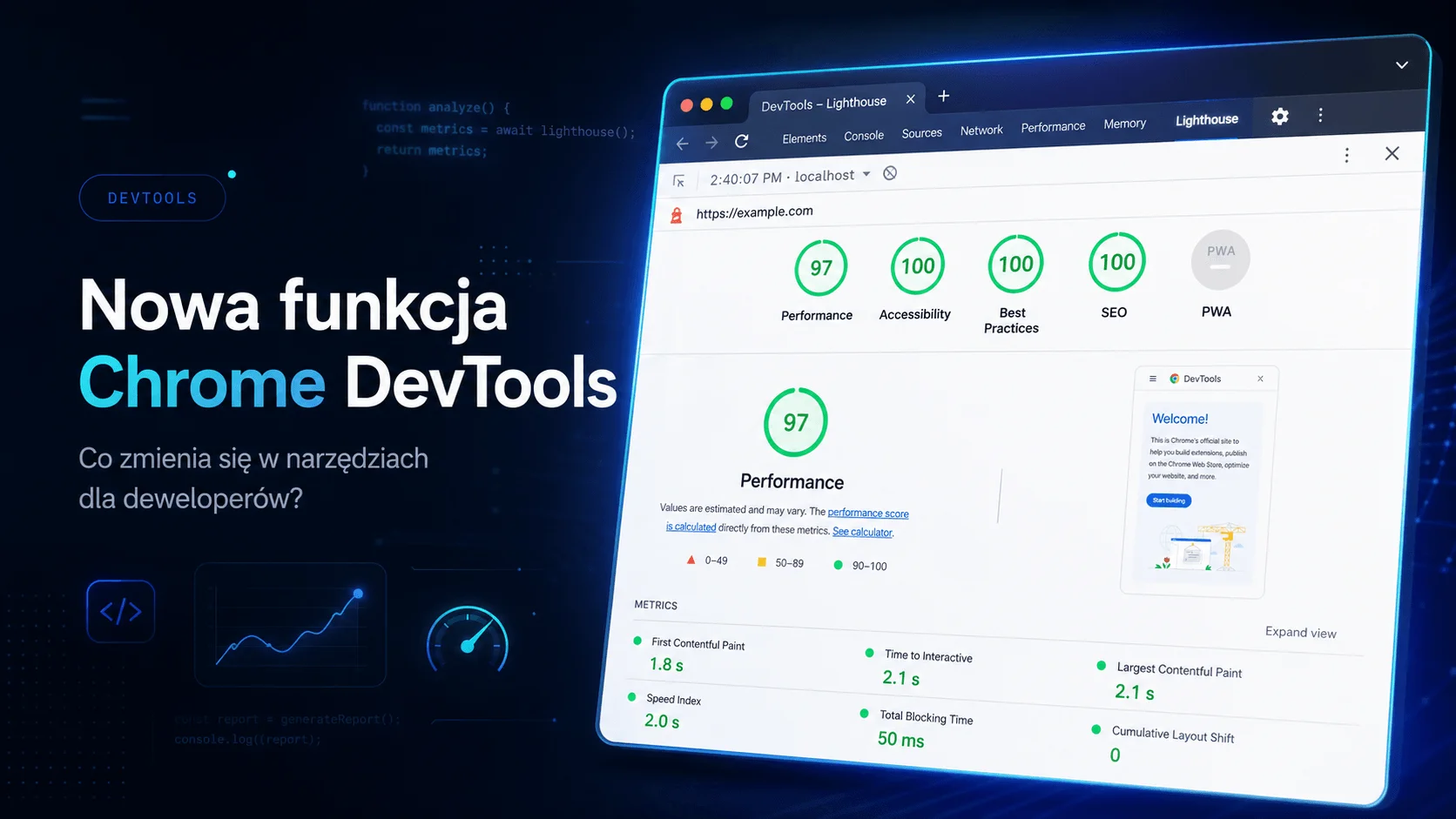This screenshot has height=819, width=1456.
Task: Click the red triangle 0–49 legend
Action: [707, 561]
